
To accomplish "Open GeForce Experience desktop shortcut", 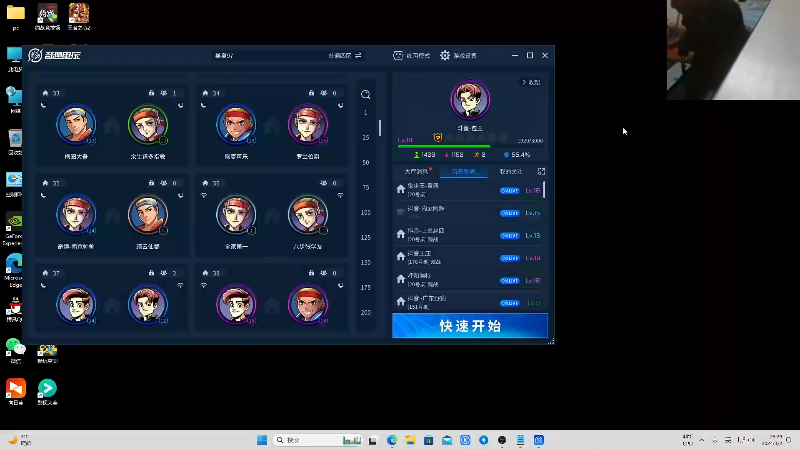I will [x=14, y=229].
